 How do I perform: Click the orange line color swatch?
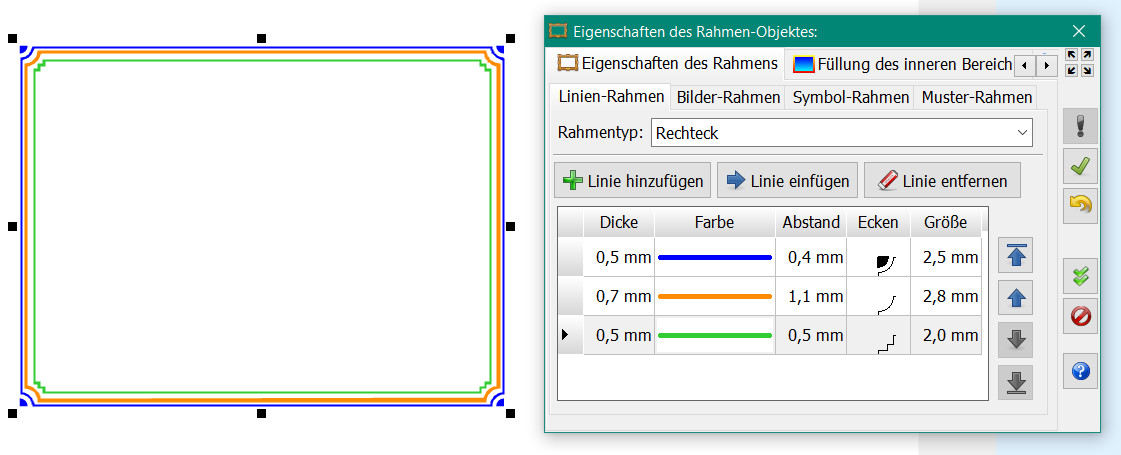(x=715, y=297)
